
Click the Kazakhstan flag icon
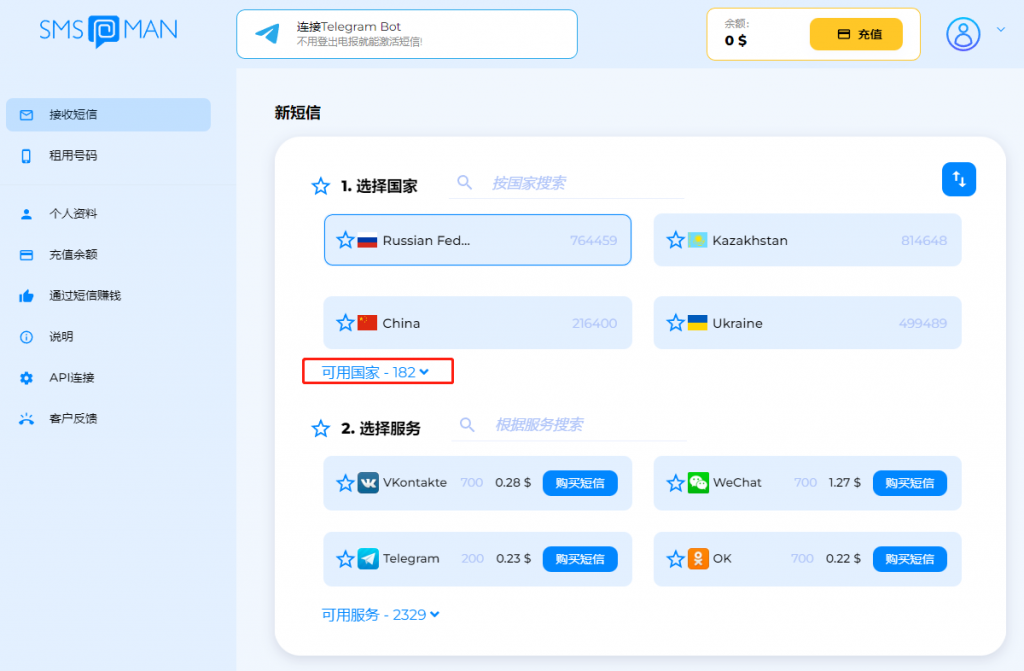[697, 240]
